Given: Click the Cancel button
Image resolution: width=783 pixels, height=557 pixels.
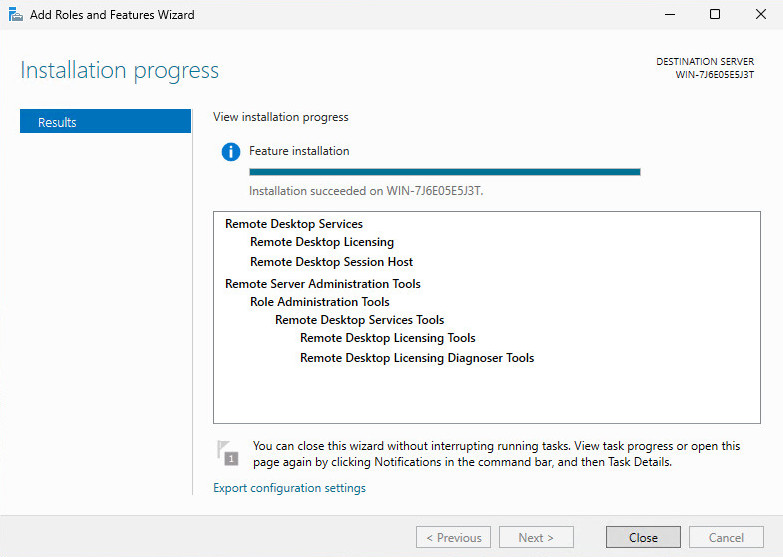Looking at the screenshot, I should [726, 538].
